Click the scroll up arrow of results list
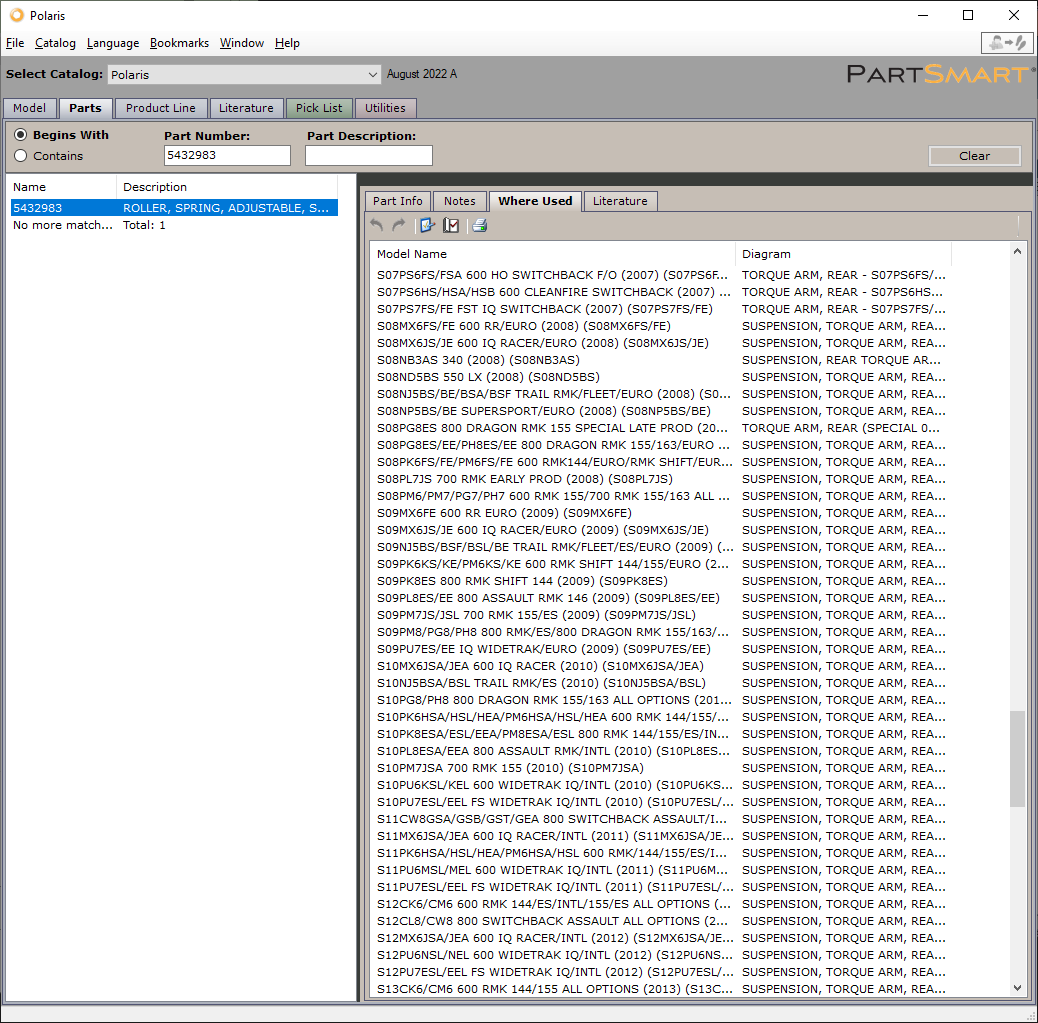 pyautogui.click(x=1017, y=252)
